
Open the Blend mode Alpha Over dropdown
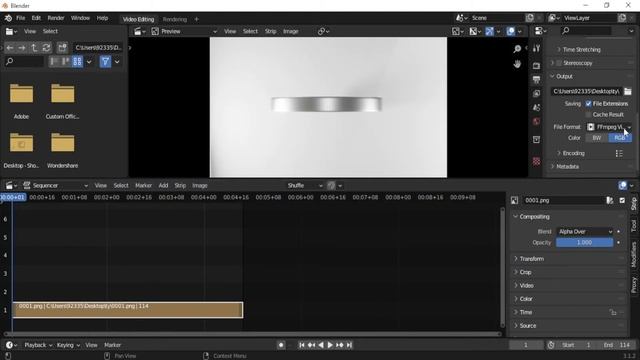tap(584, 231)
